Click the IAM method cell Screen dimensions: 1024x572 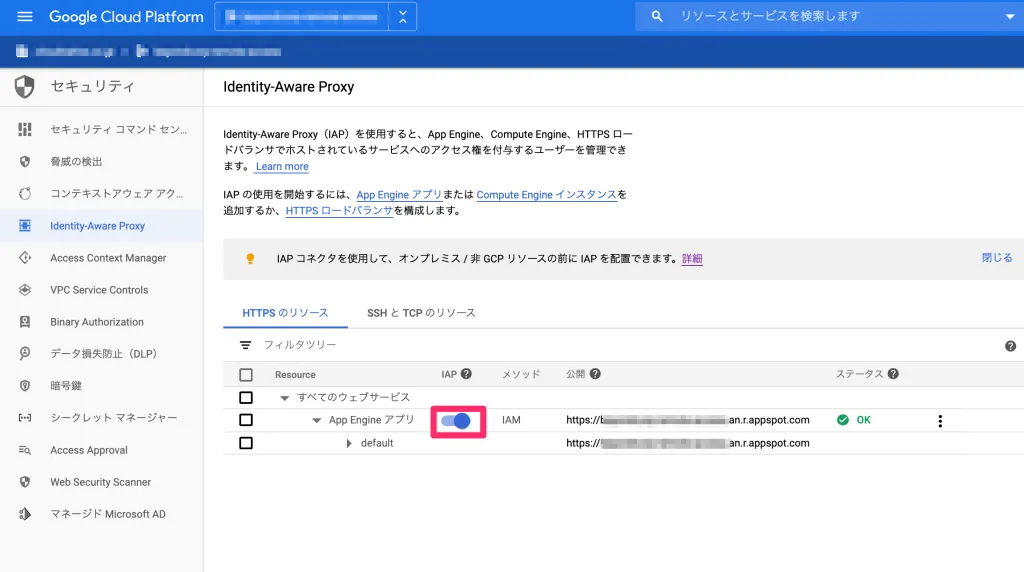point(511,420)
